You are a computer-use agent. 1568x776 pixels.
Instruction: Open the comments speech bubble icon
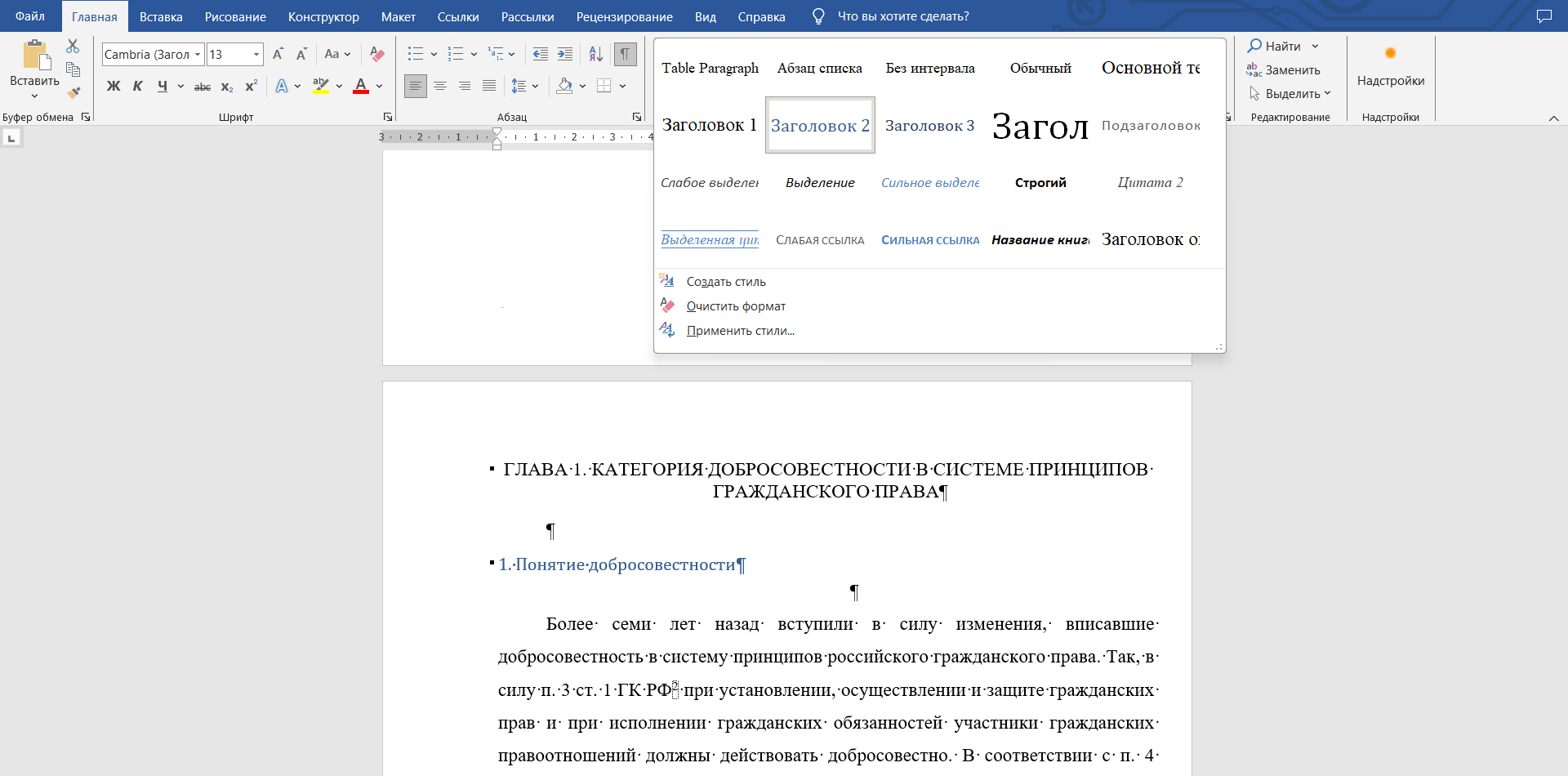coord(1543,16)
